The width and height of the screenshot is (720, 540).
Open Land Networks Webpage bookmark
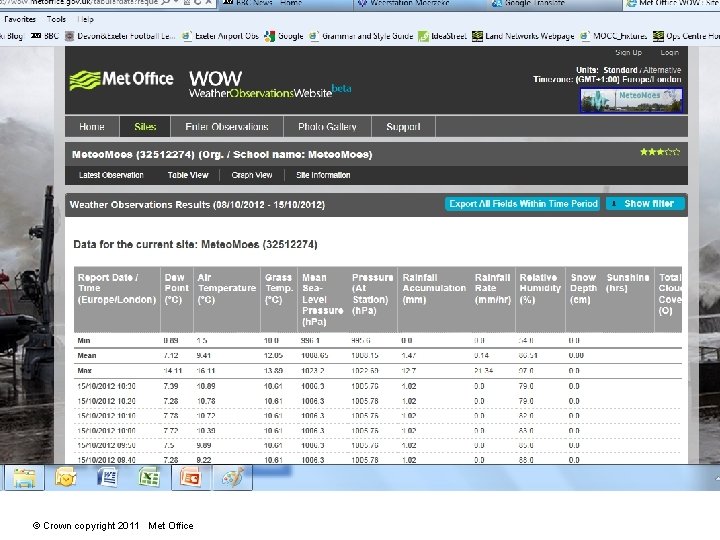(x=523, y=36)
